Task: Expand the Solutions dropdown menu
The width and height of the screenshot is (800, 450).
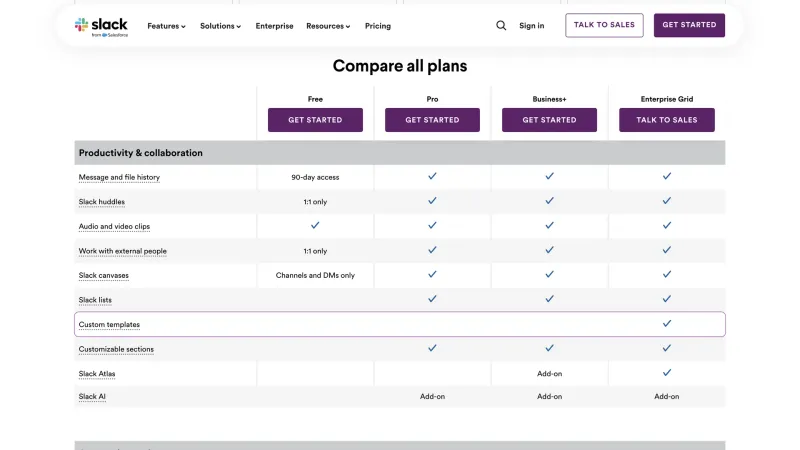Action: 220,26
